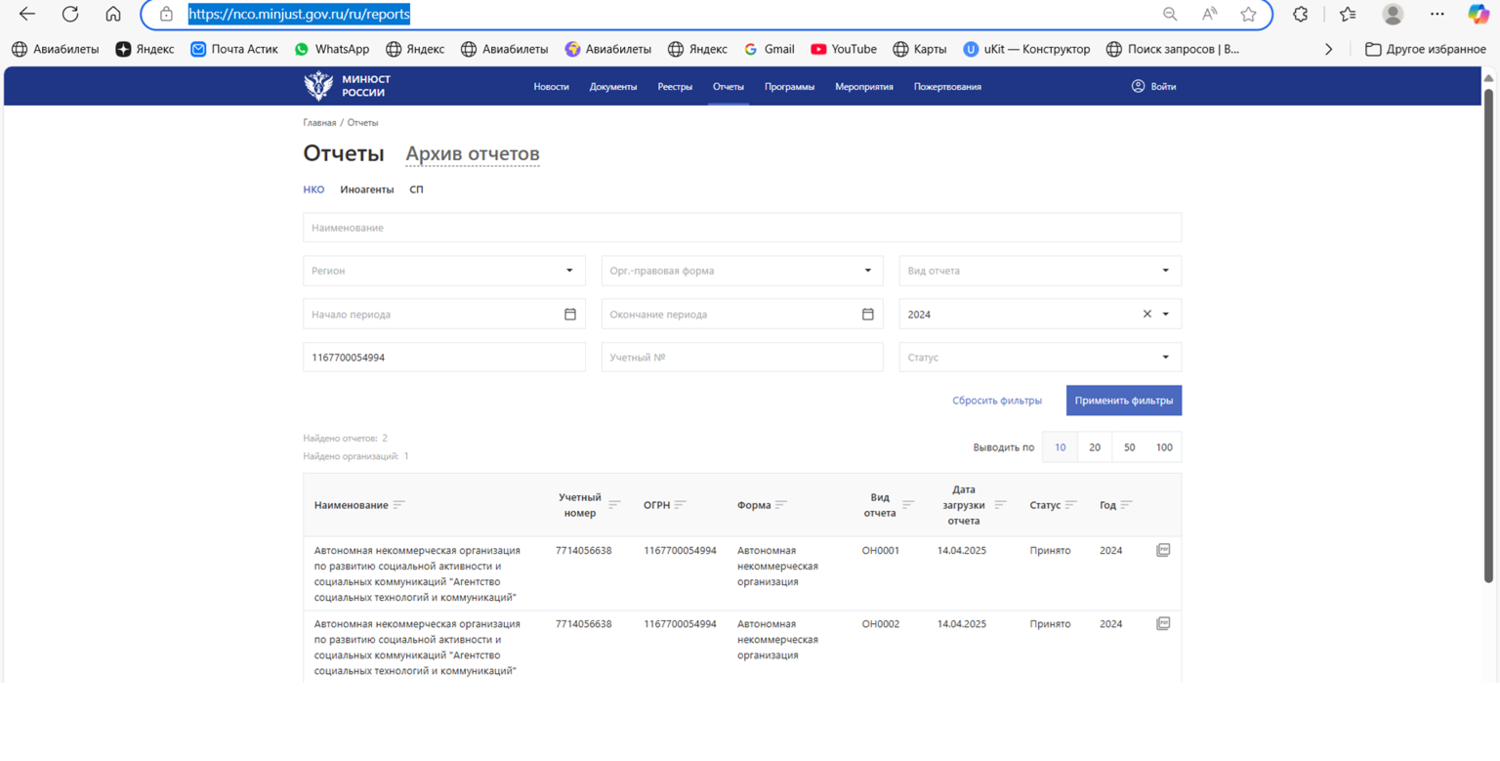Screen dimensions: 1500x761
Task: Open the Gmail bookmark
Action: (x=769, y=49)
